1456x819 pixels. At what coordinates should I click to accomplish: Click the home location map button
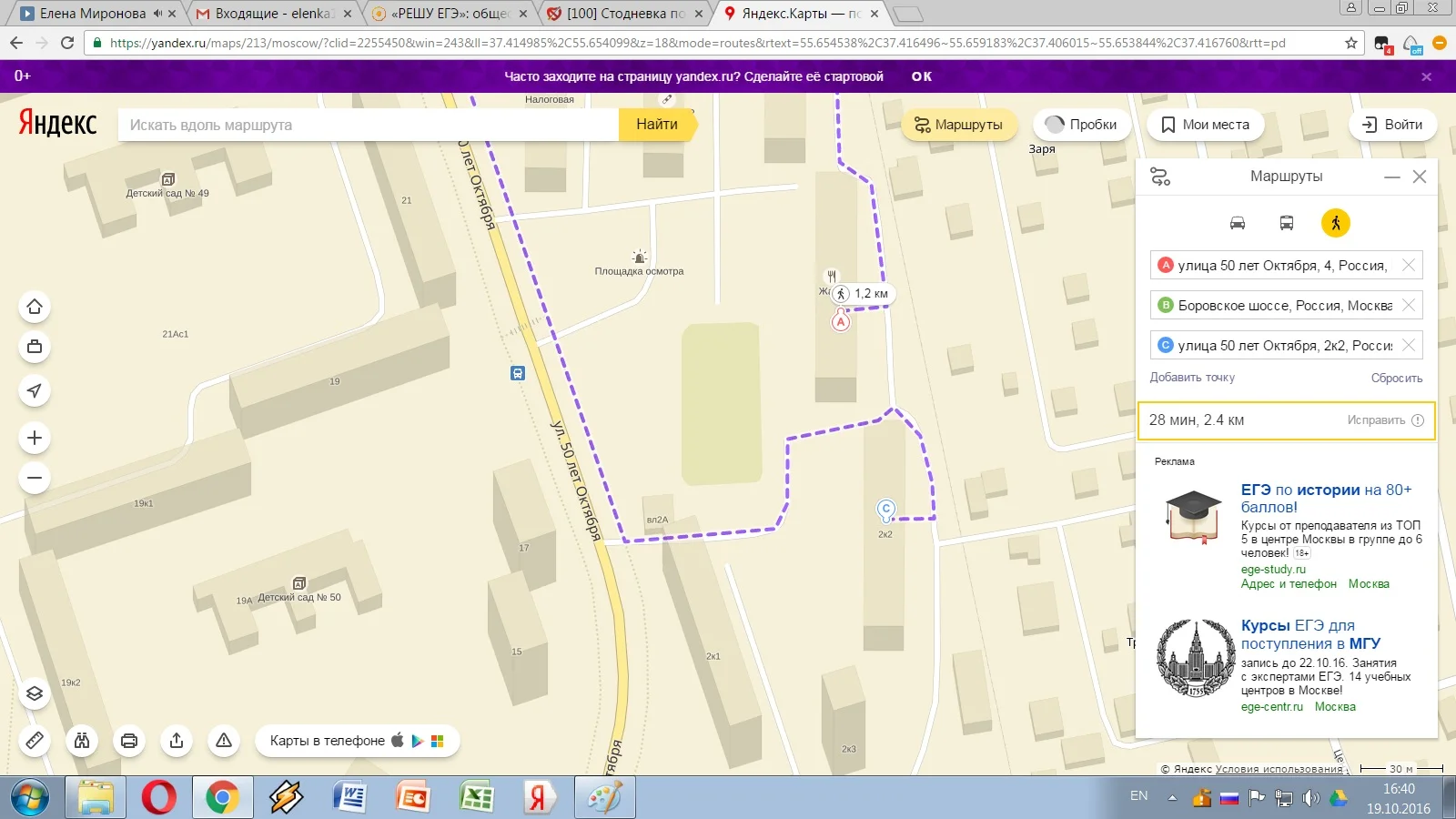click(x=35, y=307)
